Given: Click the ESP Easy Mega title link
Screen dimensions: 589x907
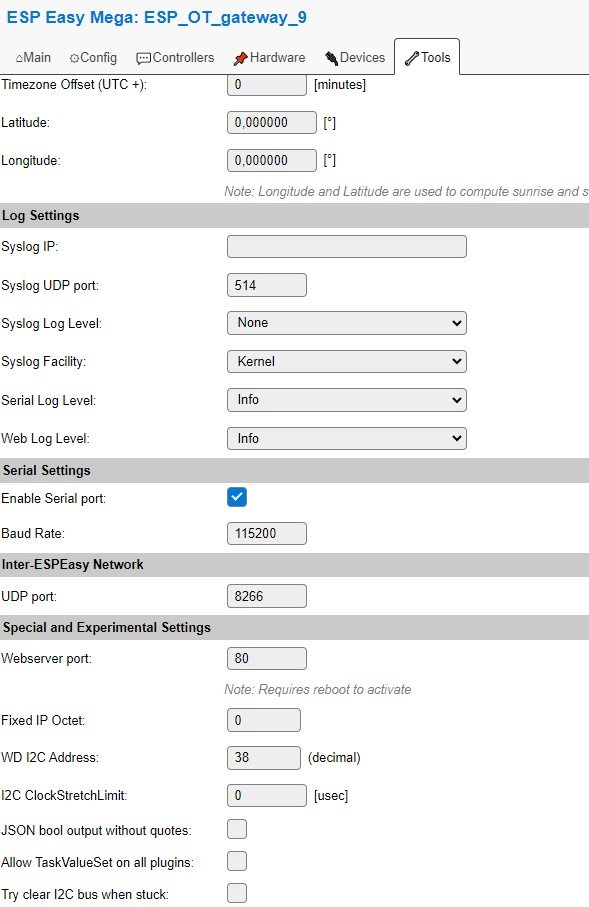Looking at the screenshot, I should tap(156, 17).
